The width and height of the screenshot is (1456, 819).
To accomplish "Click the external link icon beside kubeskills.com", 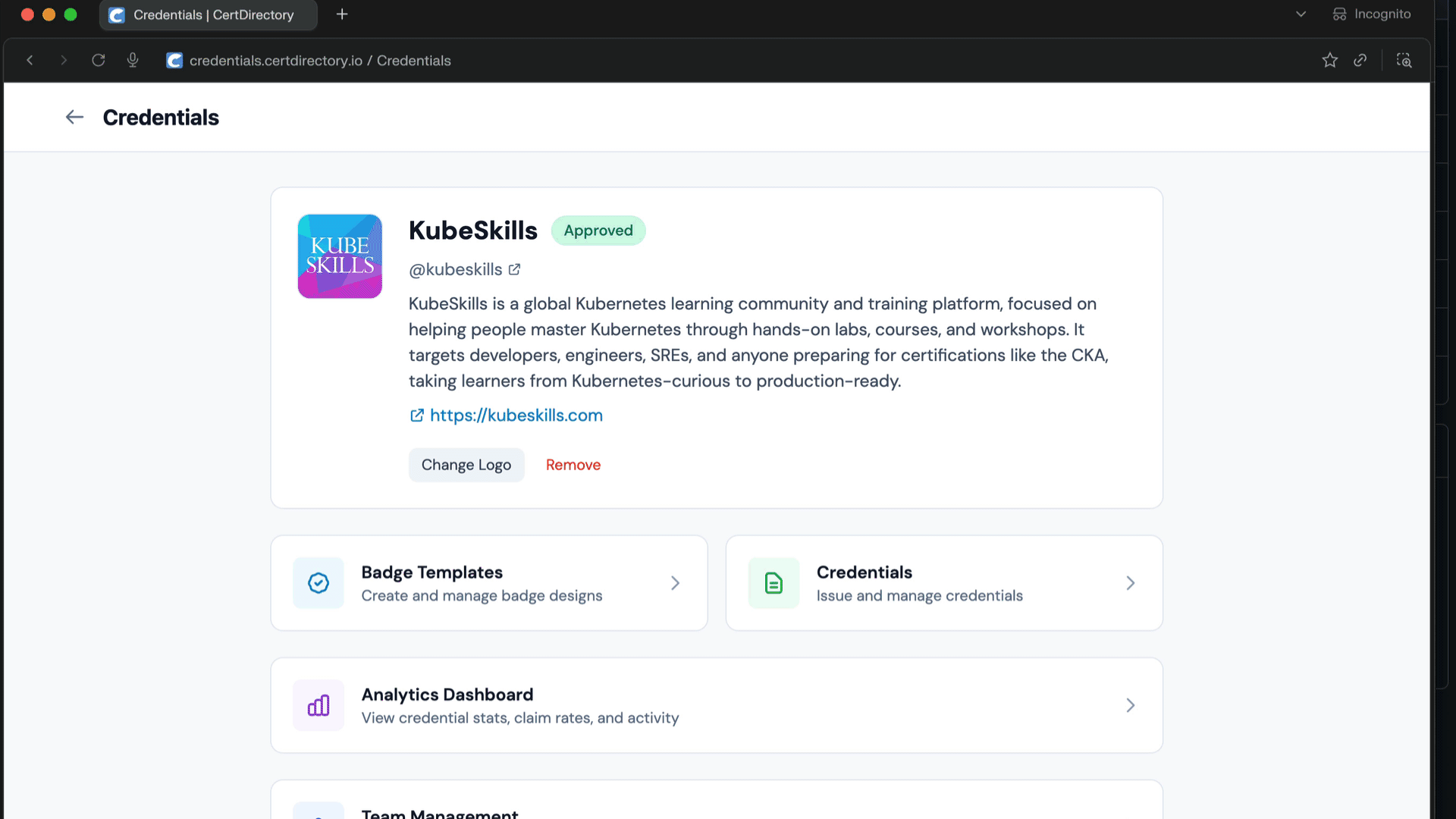I will pyautogui.click(x=417, y=416).
